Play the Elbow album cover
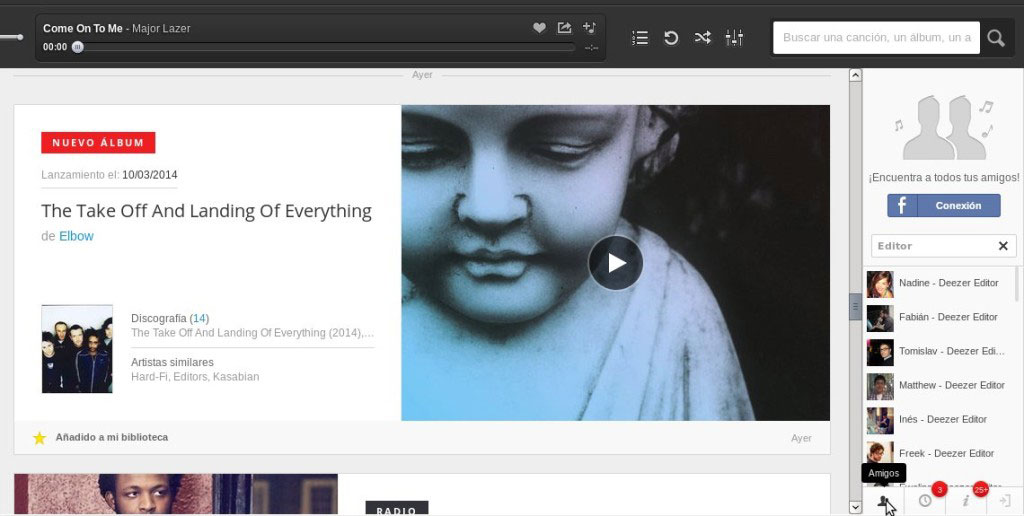 [615, 263]
